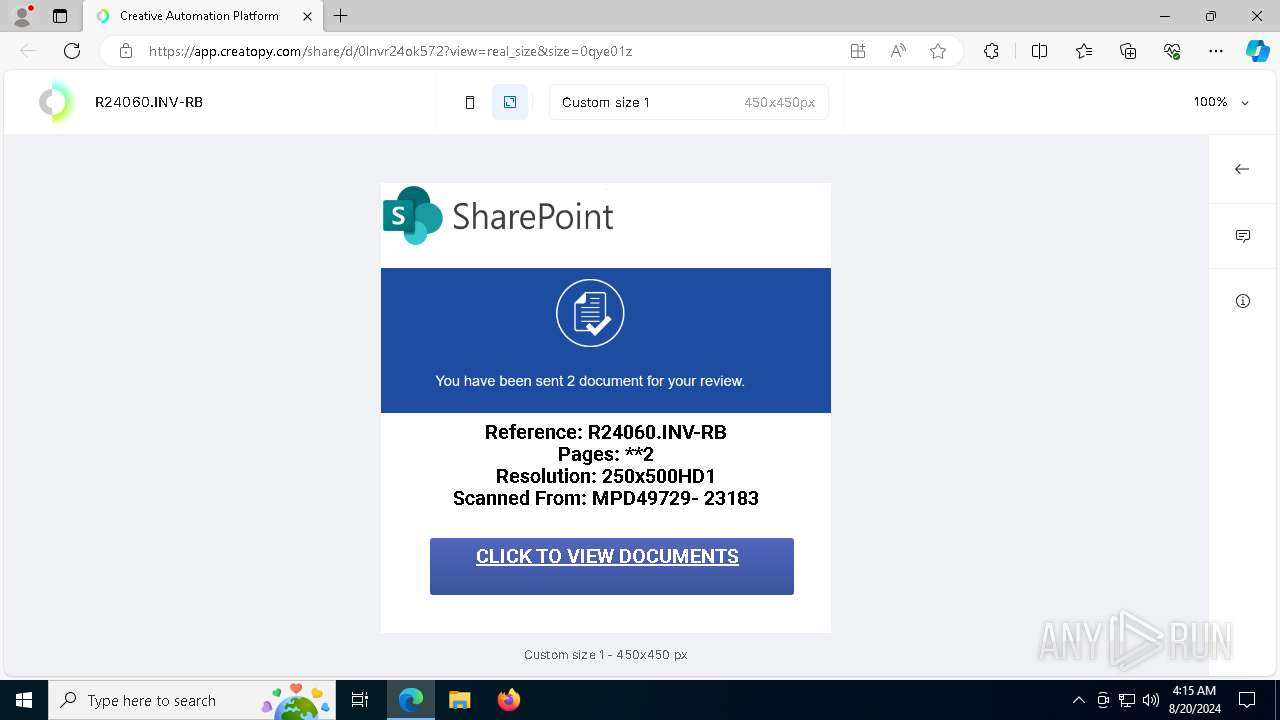1280x720 pixels.
Task: Expand the 100% zoom dropdown
Action: pyautogui.click(x=1221, y=102)
